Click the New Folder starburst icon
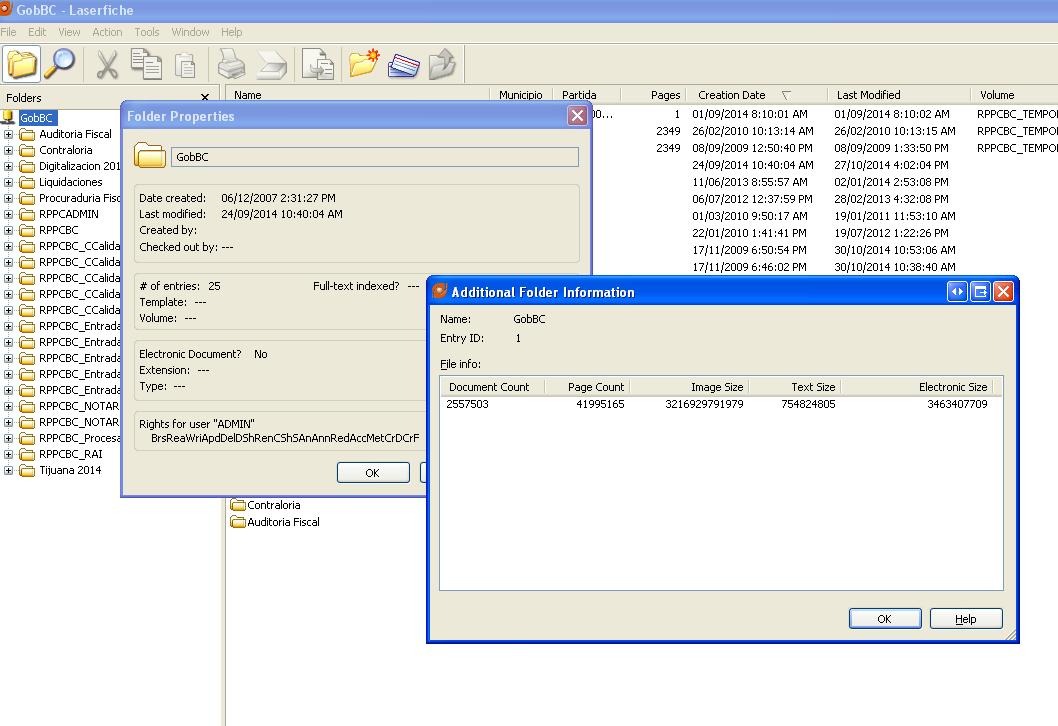 [x=364, y=64]
